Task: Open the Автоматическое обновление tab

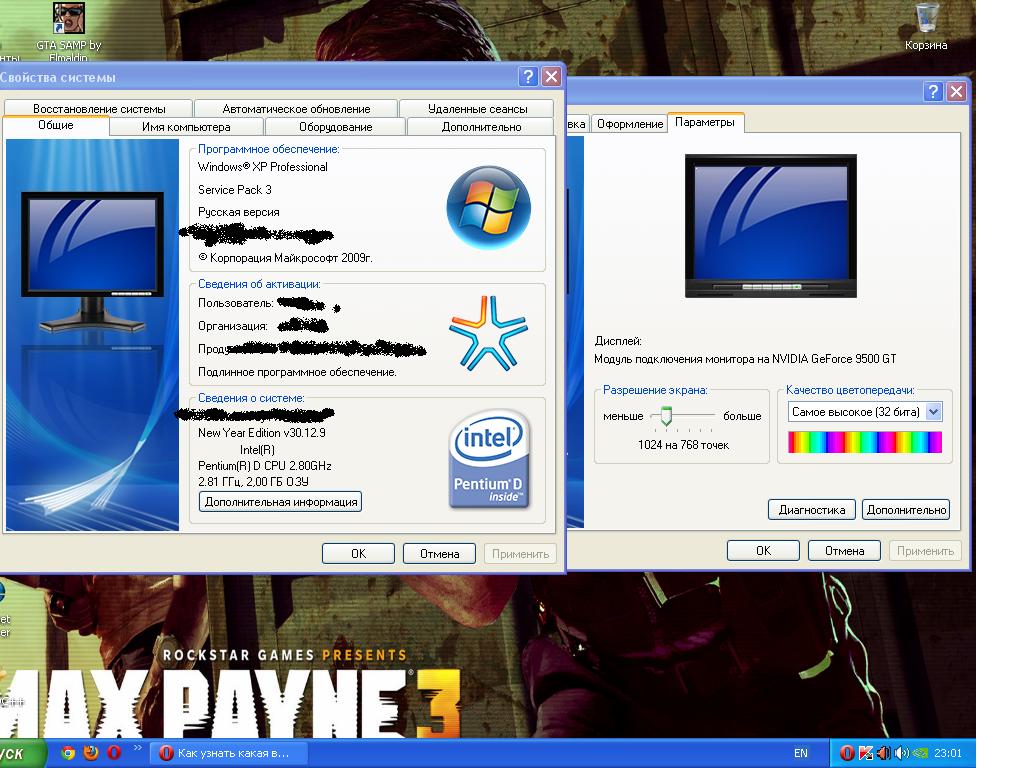Action: click(x=296, y=108)
